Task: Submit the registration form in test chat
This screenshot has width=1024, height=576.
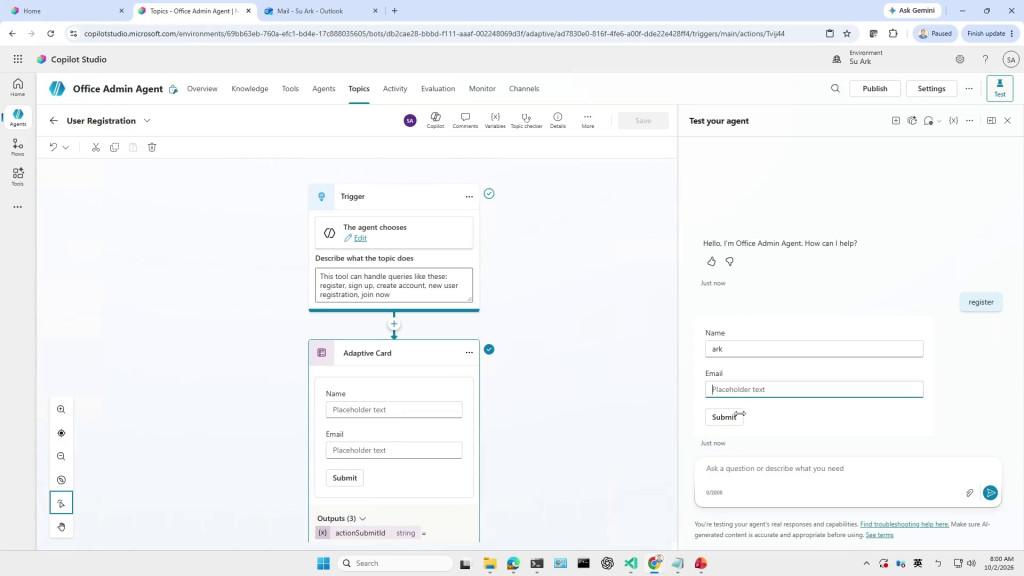Action: click(724, 417)
